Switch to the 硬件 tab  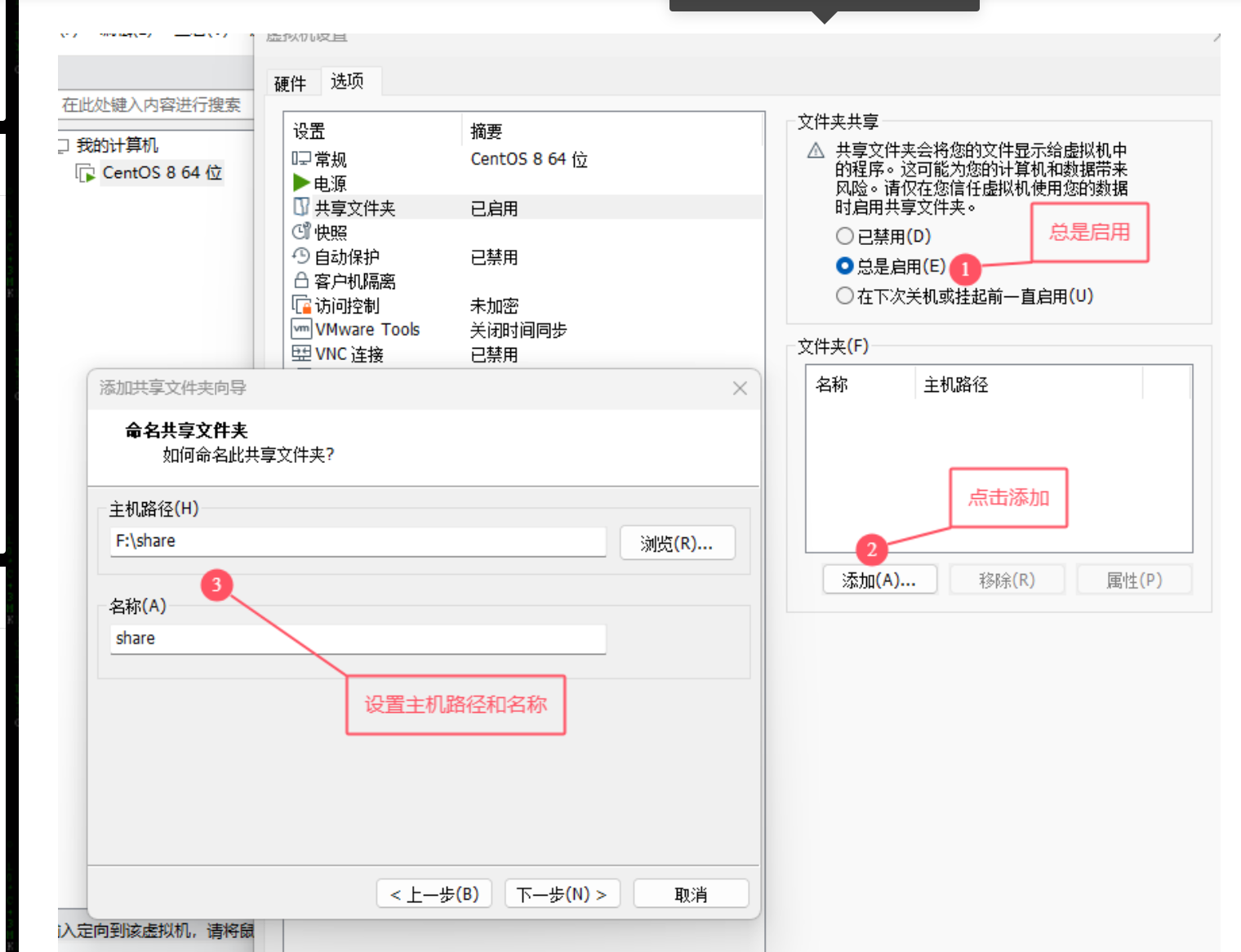[290, 83]
